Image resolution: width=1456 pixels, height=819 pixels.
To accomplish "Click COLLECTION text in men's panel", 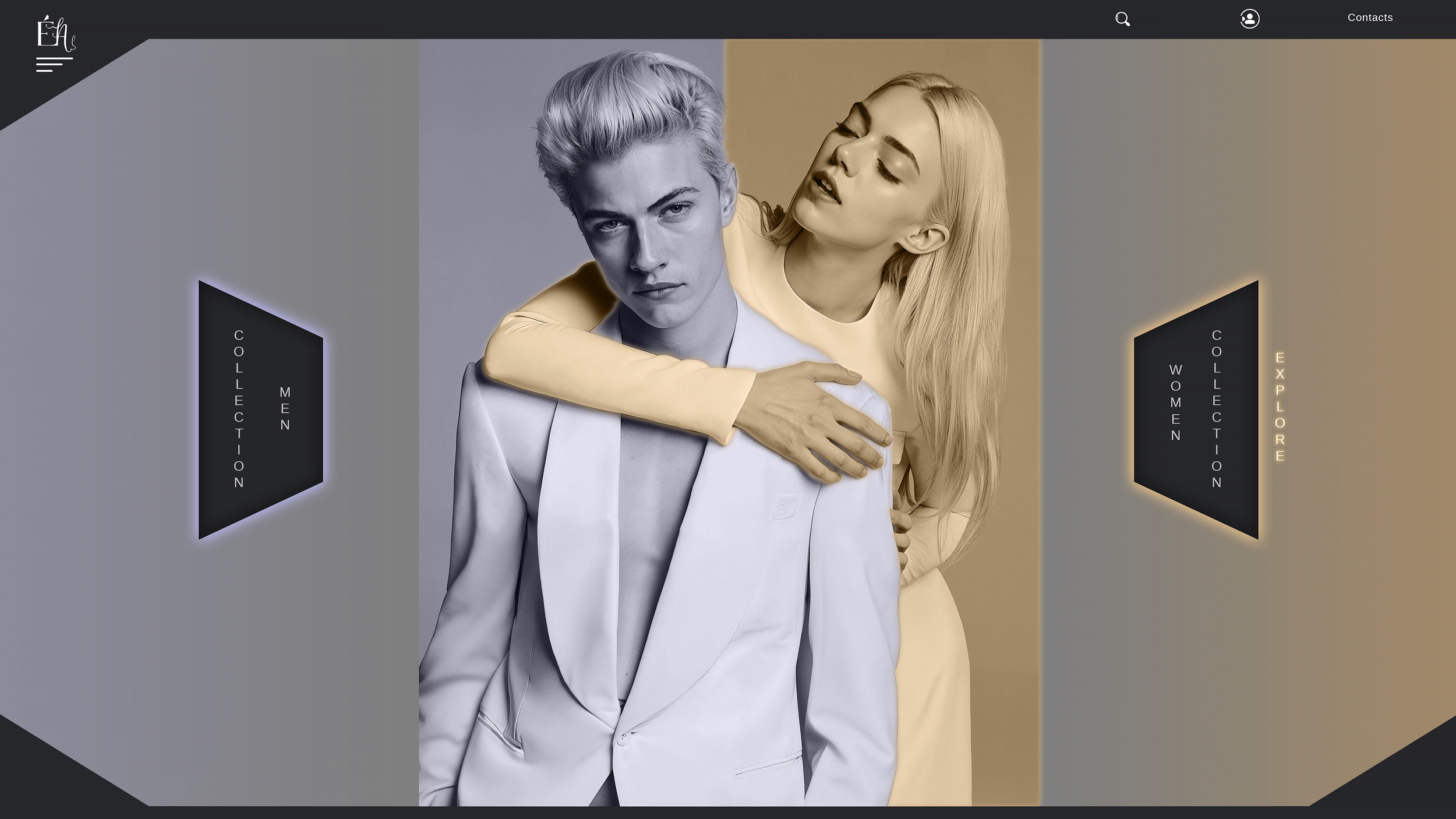I will [x=239, y=409].
